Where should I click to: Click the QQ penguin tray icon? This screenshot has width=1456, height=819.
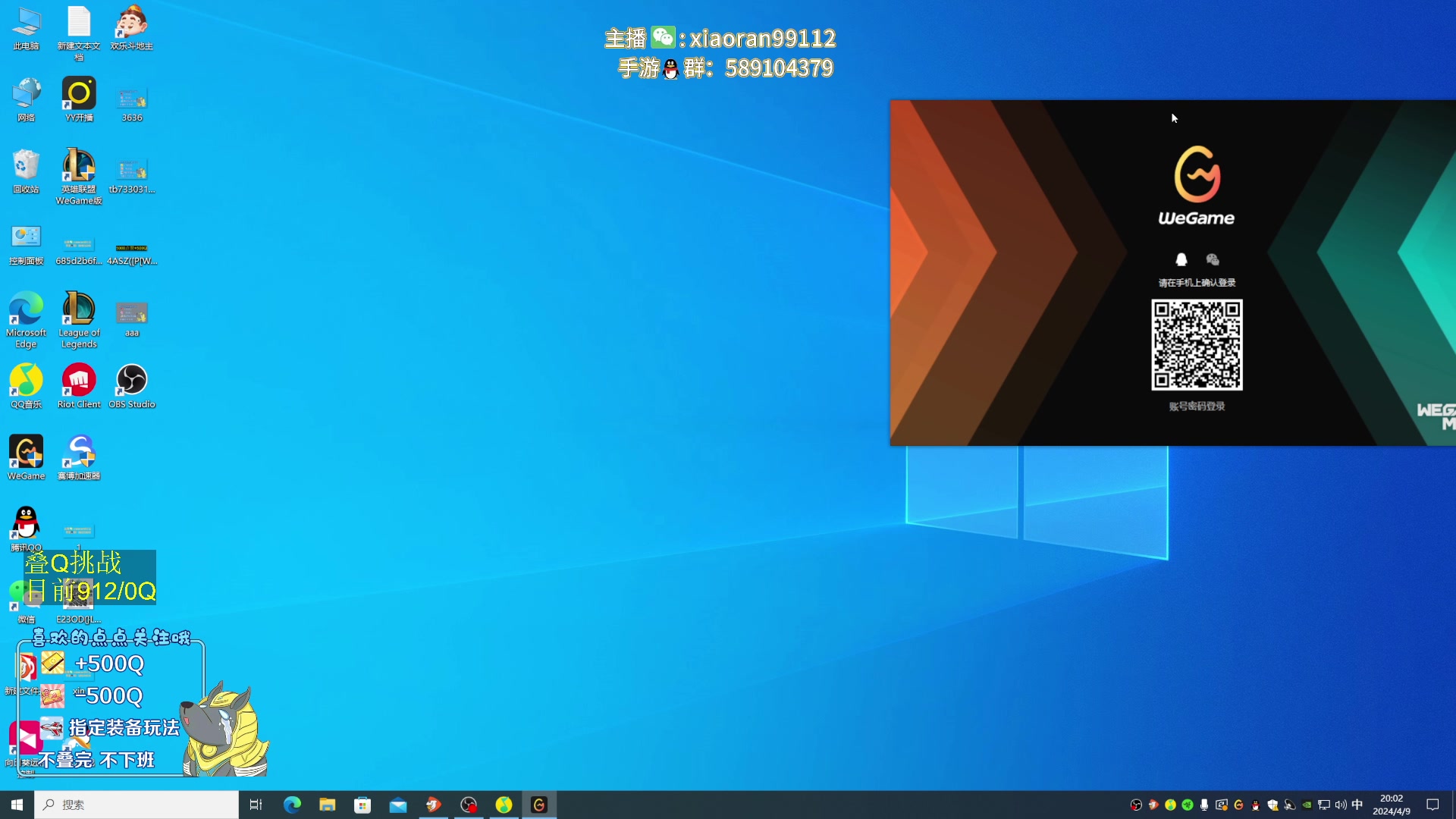(1256, 805)
